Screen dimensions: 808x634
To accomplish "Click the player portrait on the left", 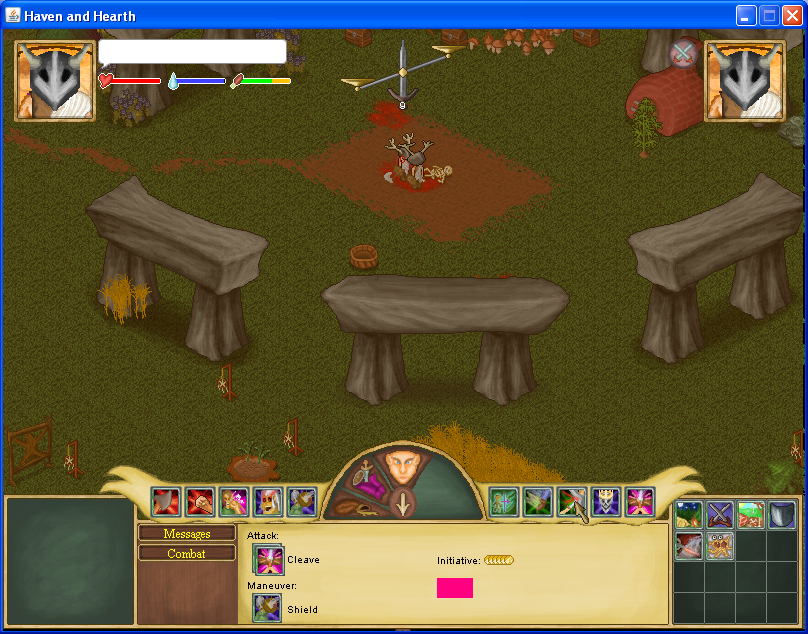I will coord(55,81).
